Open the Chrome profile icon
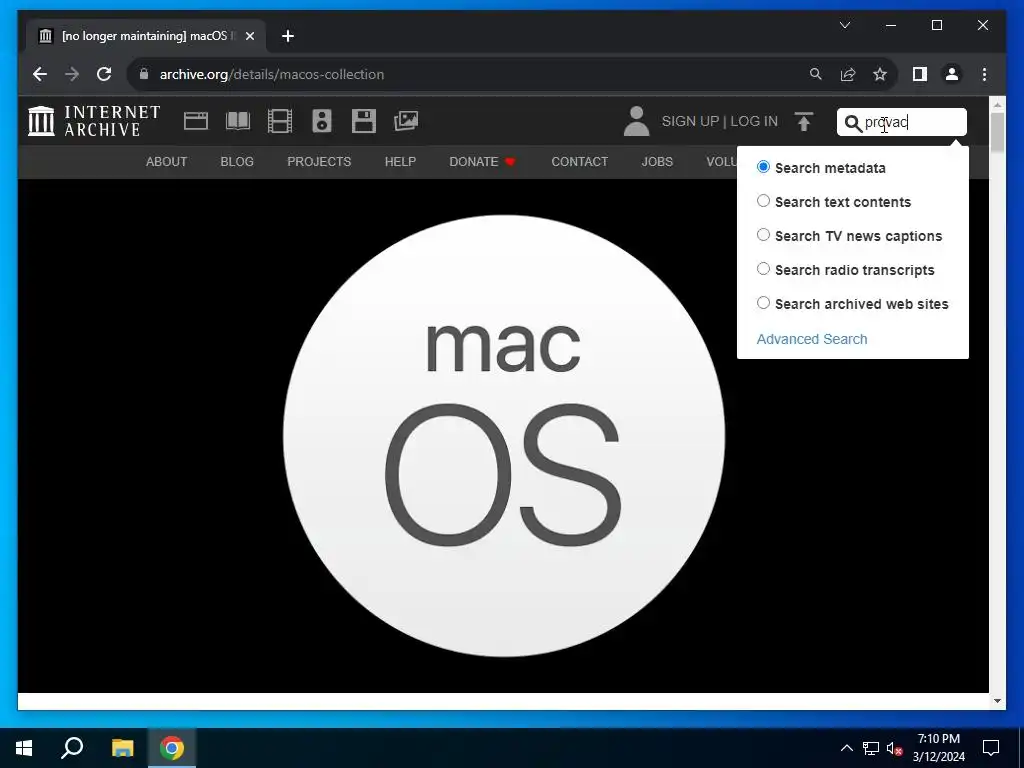 coord(952,74)
